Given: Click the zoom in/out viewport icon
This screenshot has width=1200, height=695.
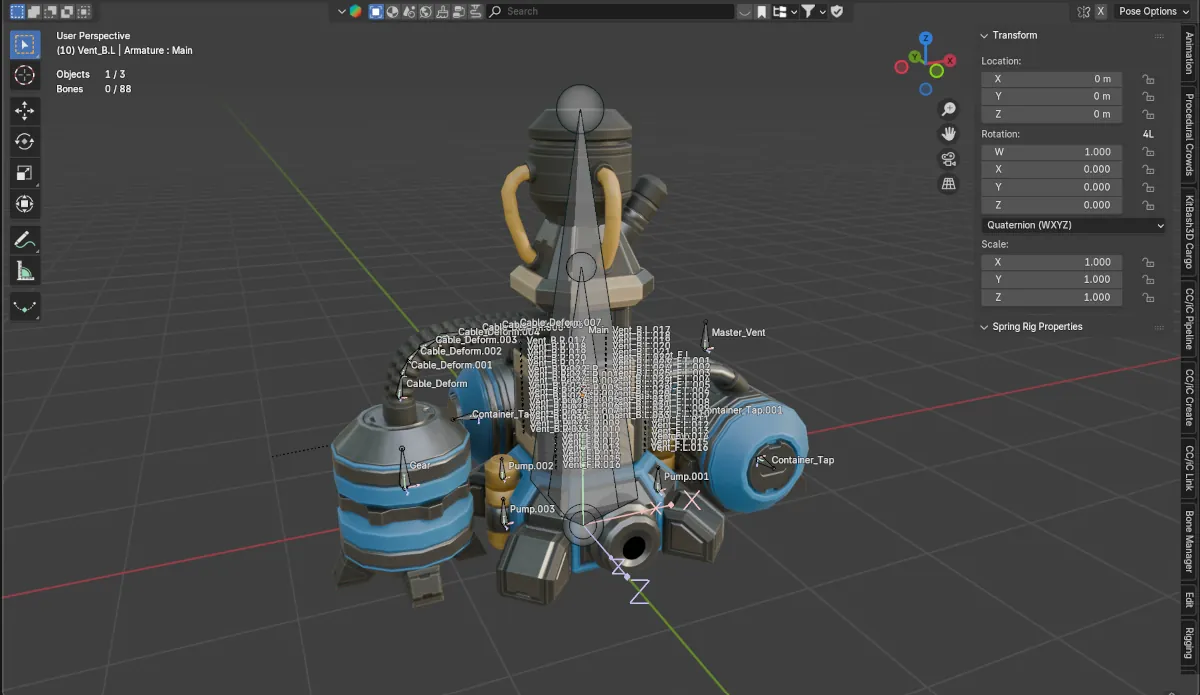Looking at the screenshot, I should [948, 109].
